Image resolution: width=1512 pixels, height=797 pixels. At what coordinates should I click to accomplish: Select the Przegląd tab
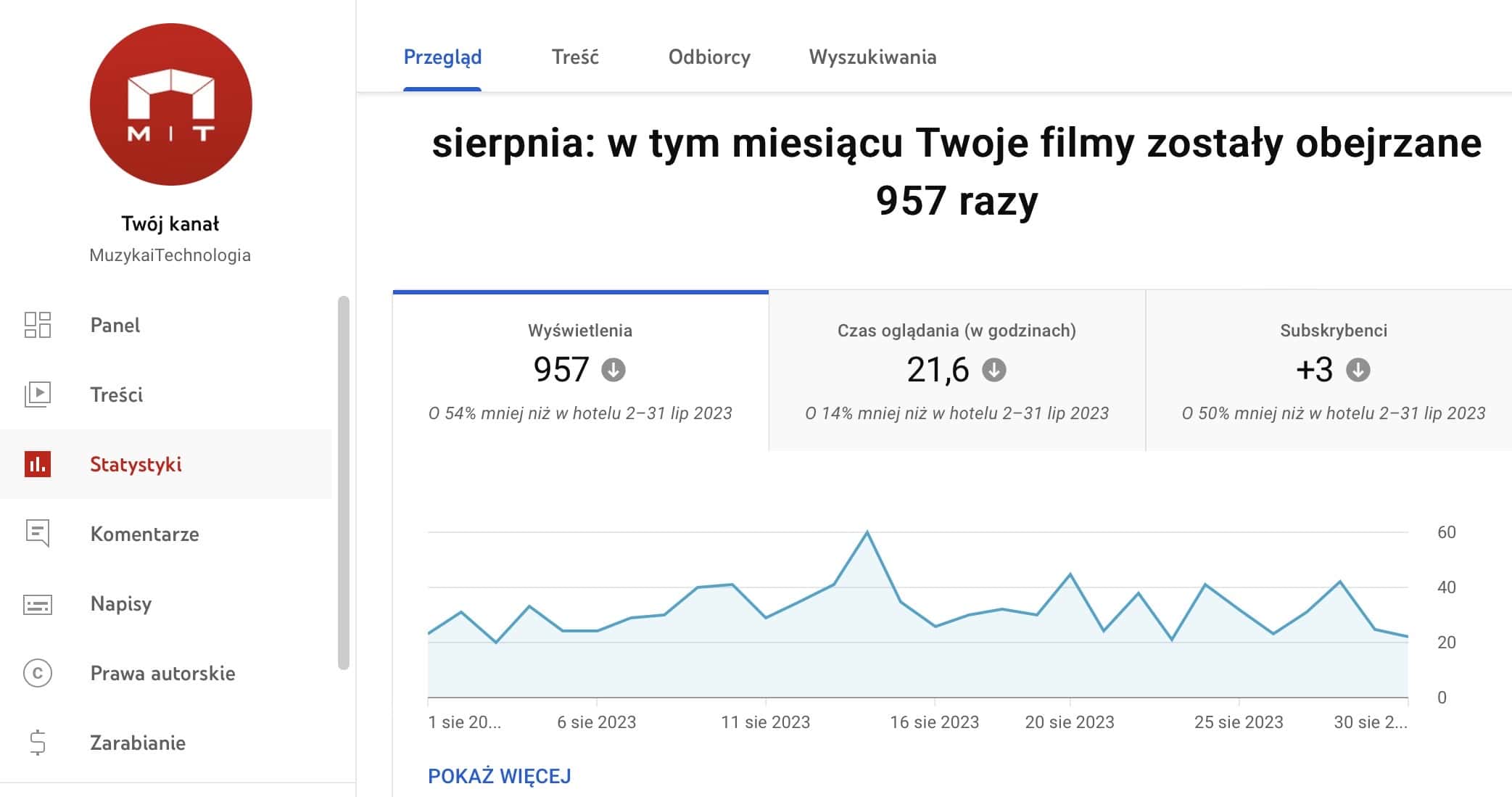pyautogui.click(x=442, y=57)
